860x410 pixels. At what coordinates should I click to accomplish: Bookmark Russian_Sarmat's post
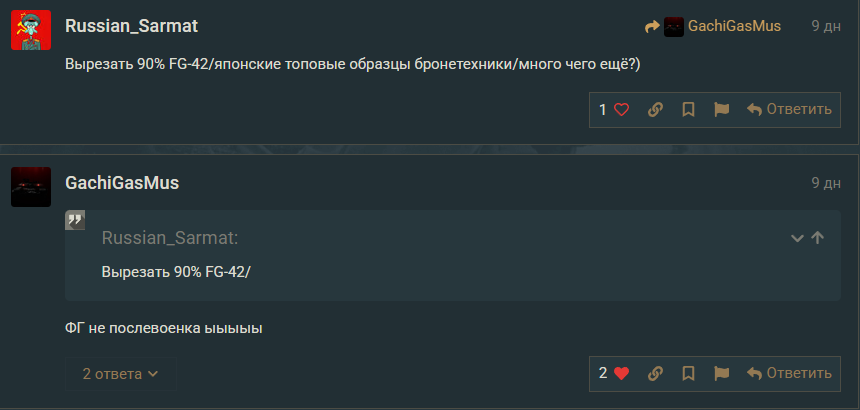pos(688,110)
